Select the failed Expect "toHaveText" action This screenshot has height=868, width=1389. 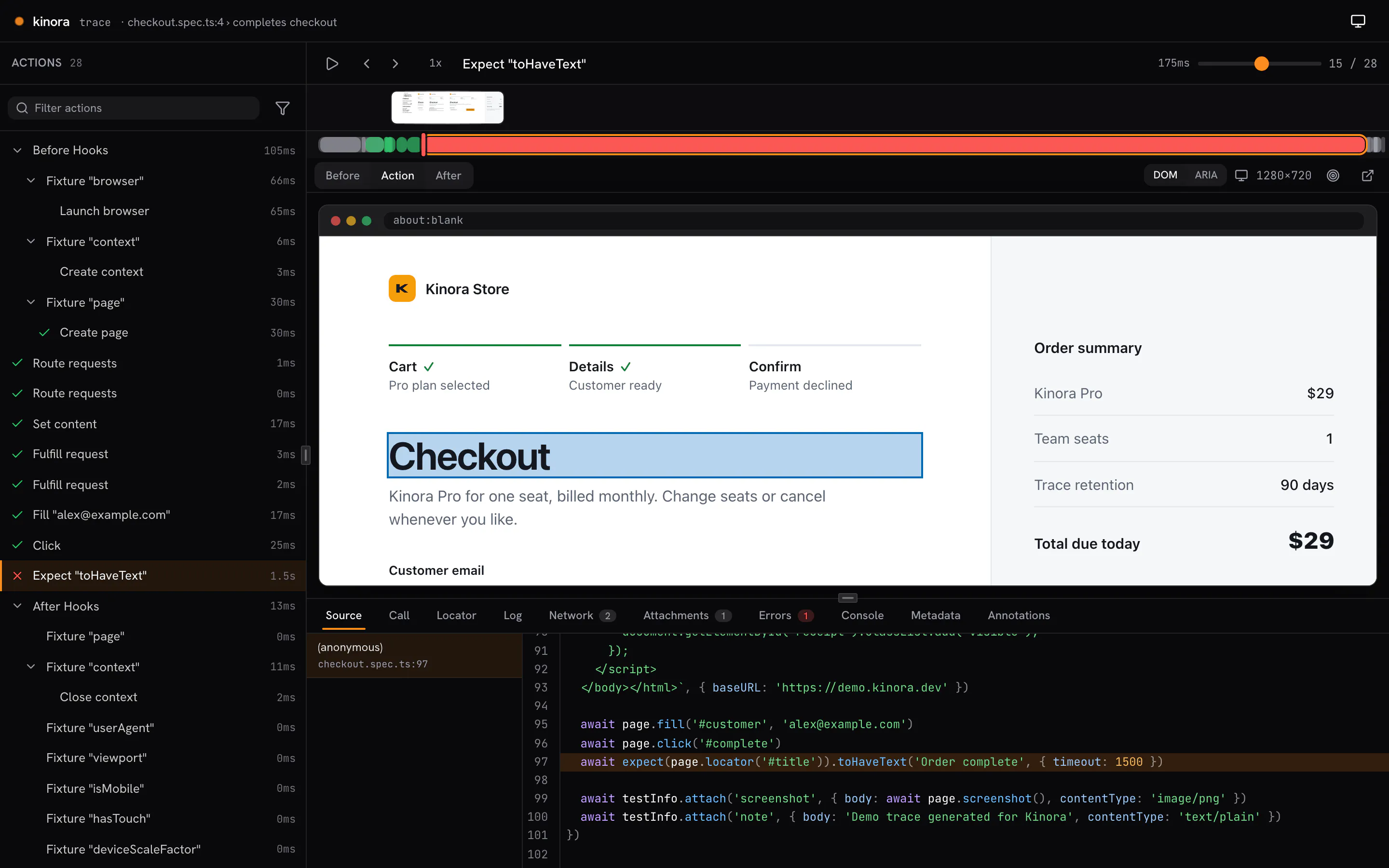coord(153,576)
